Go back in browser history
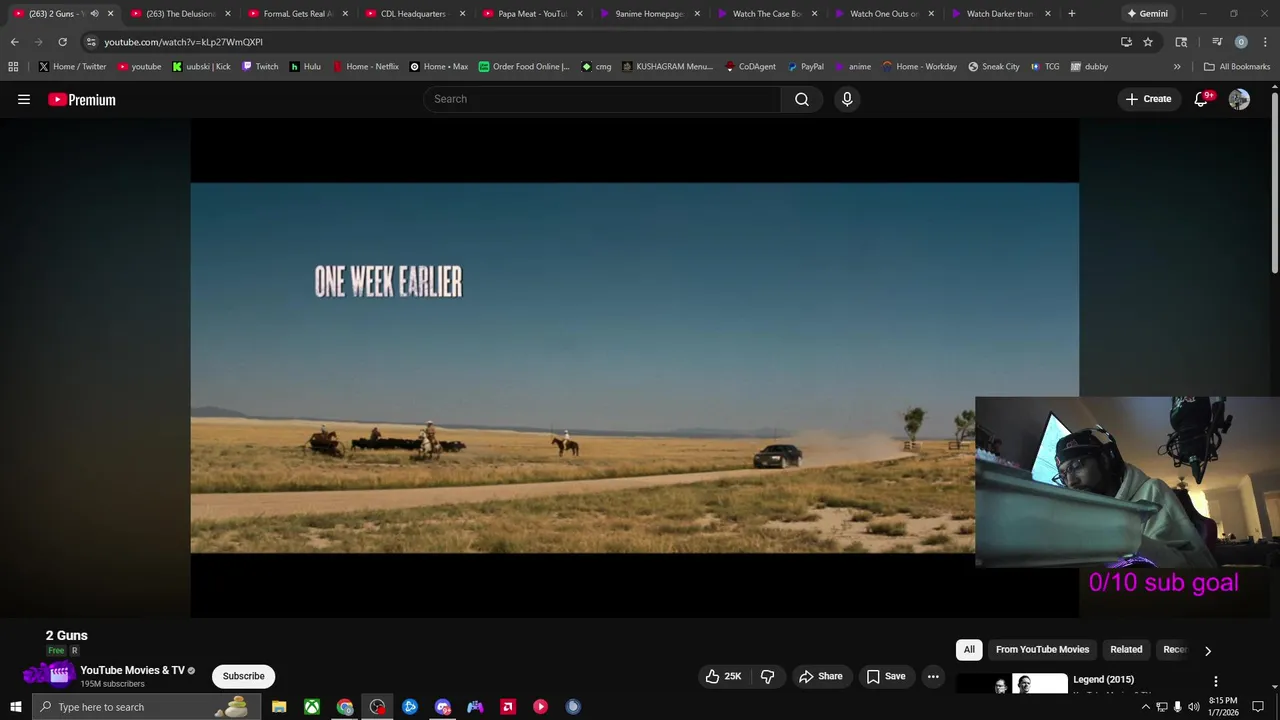 pos(14,42)
